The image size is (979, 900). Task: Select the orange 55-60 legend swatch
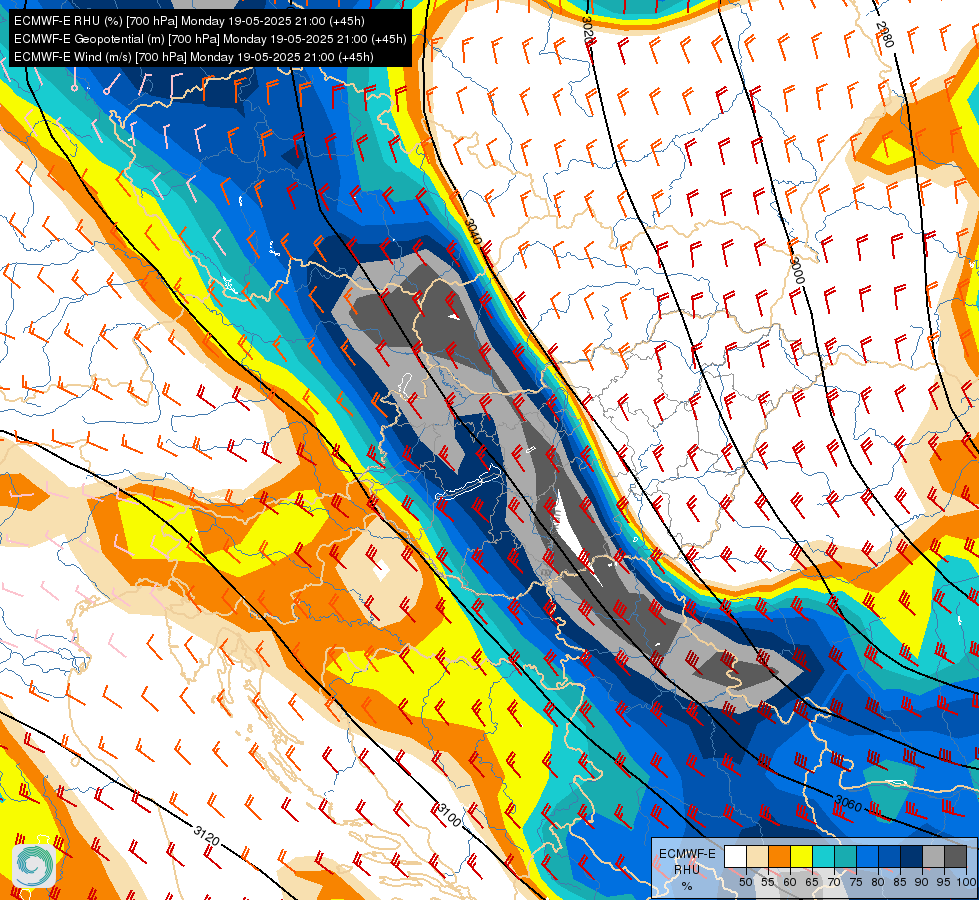pyautogui.click(x=779, y=856)
